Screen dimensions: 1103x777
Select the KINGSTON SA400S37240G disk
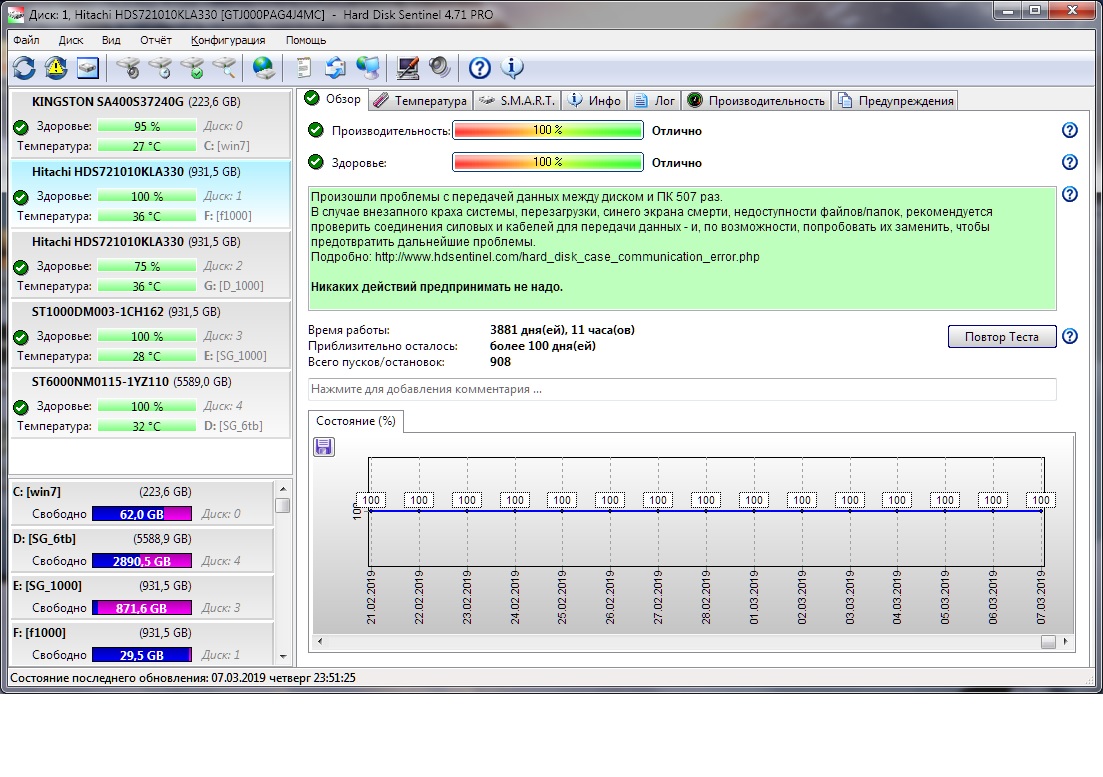[151, 123]
